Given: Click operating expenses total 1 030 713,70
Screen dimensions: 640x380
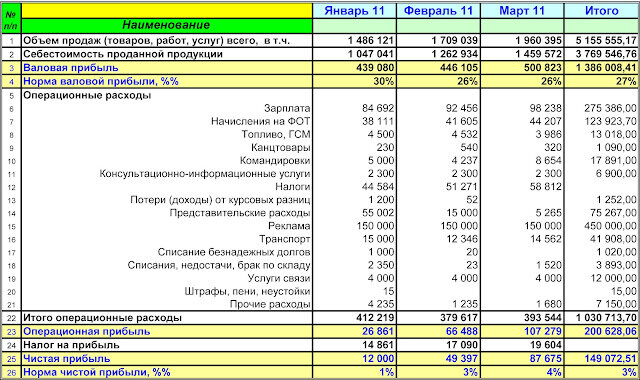Looking at the screenshot, I should point(606,318).
